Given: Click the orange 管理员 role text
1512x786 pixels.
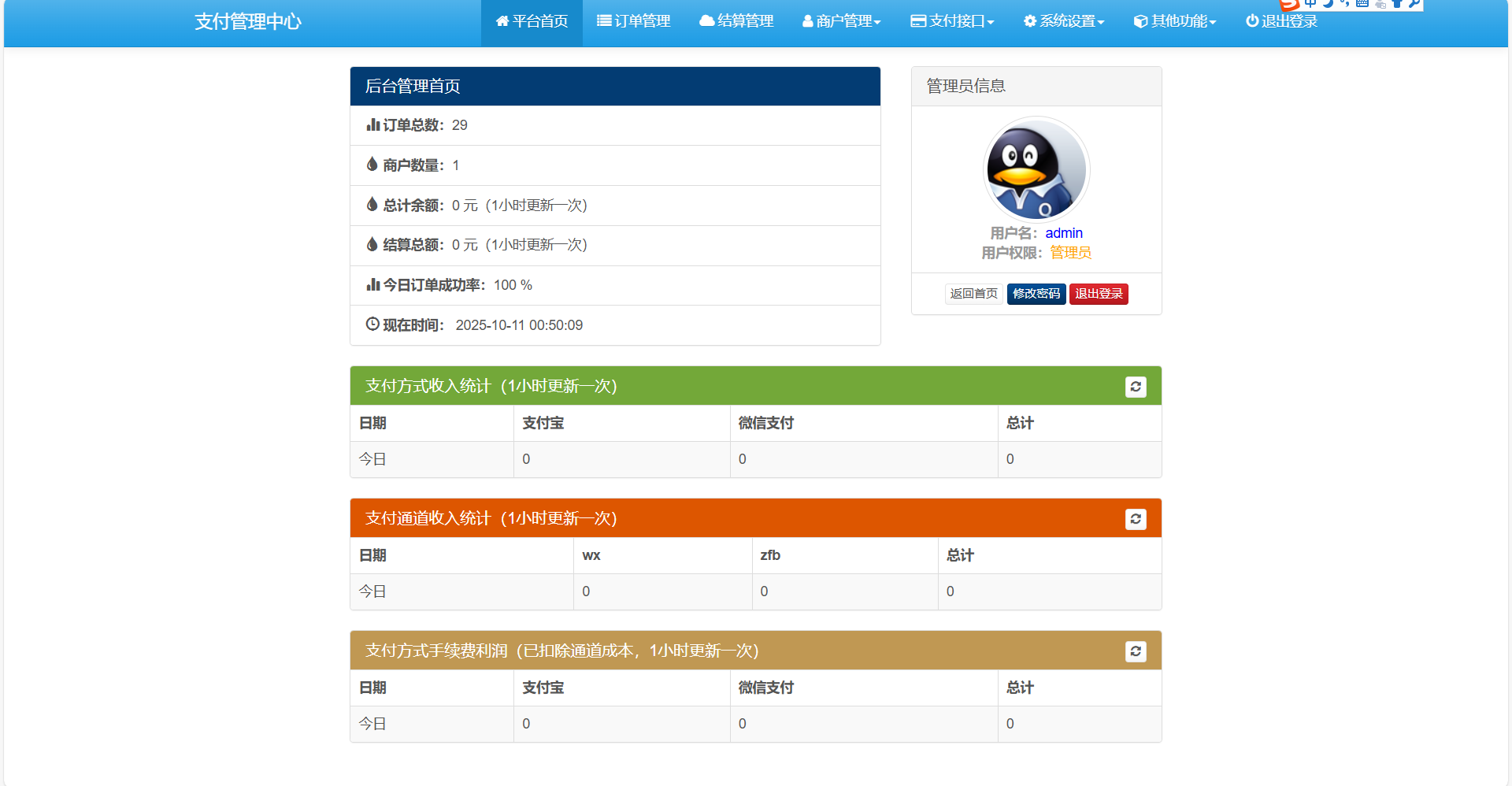Looking at the screenshot, I should point(1070,253).
